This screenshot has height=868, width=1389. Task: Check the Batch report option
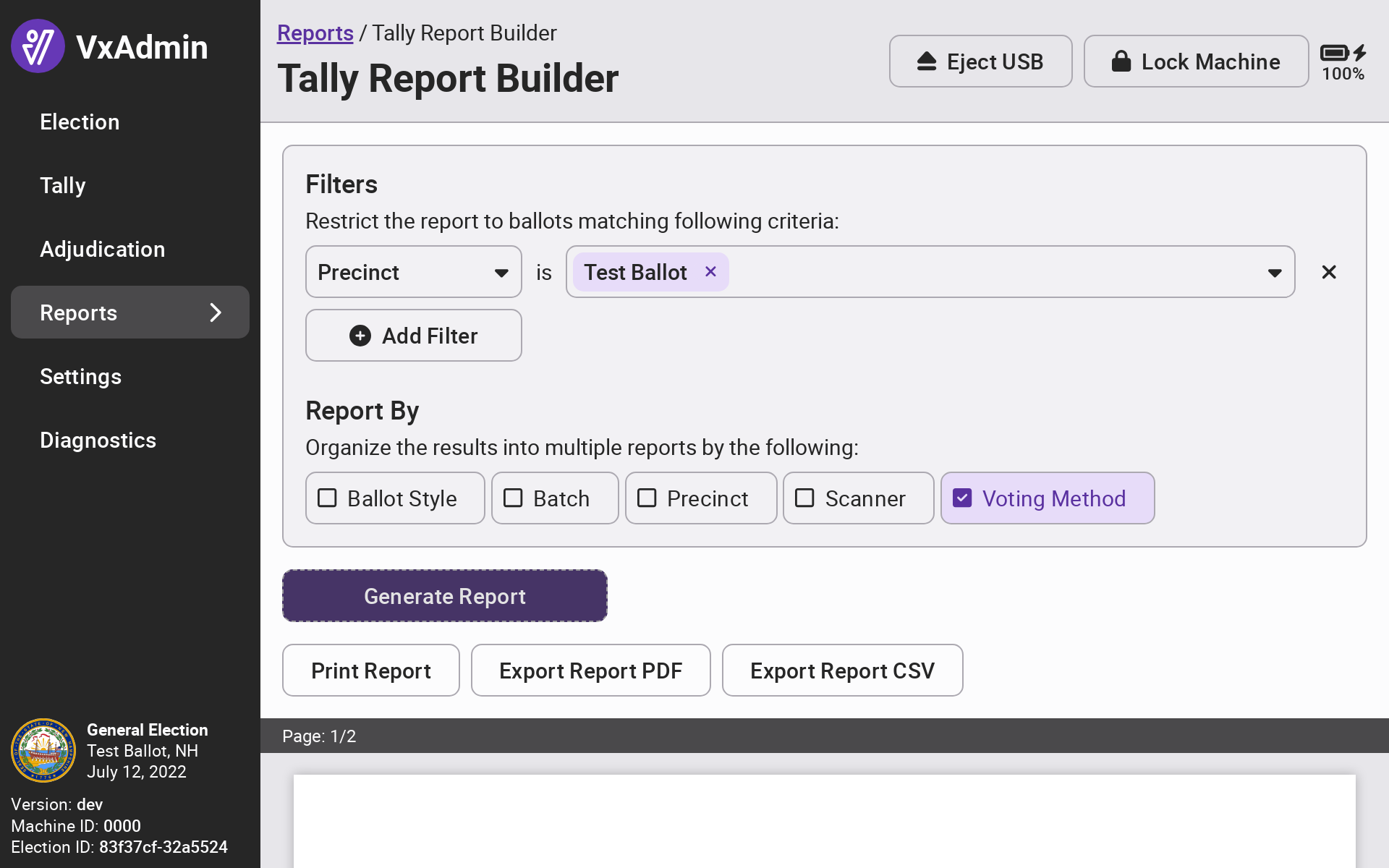[x=513, y=498]
